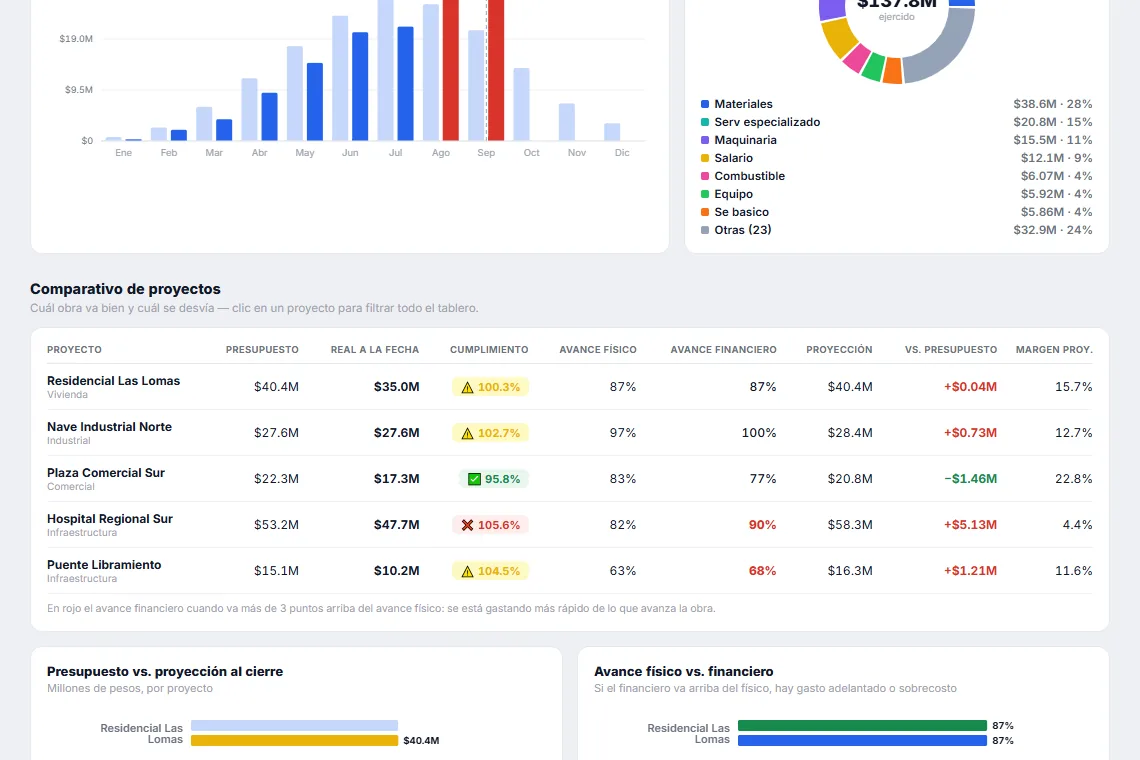Click the gray Otras (23) legend swatch
The height and width of the screenshot is (760, 1140).
click(x=705, y=230)
